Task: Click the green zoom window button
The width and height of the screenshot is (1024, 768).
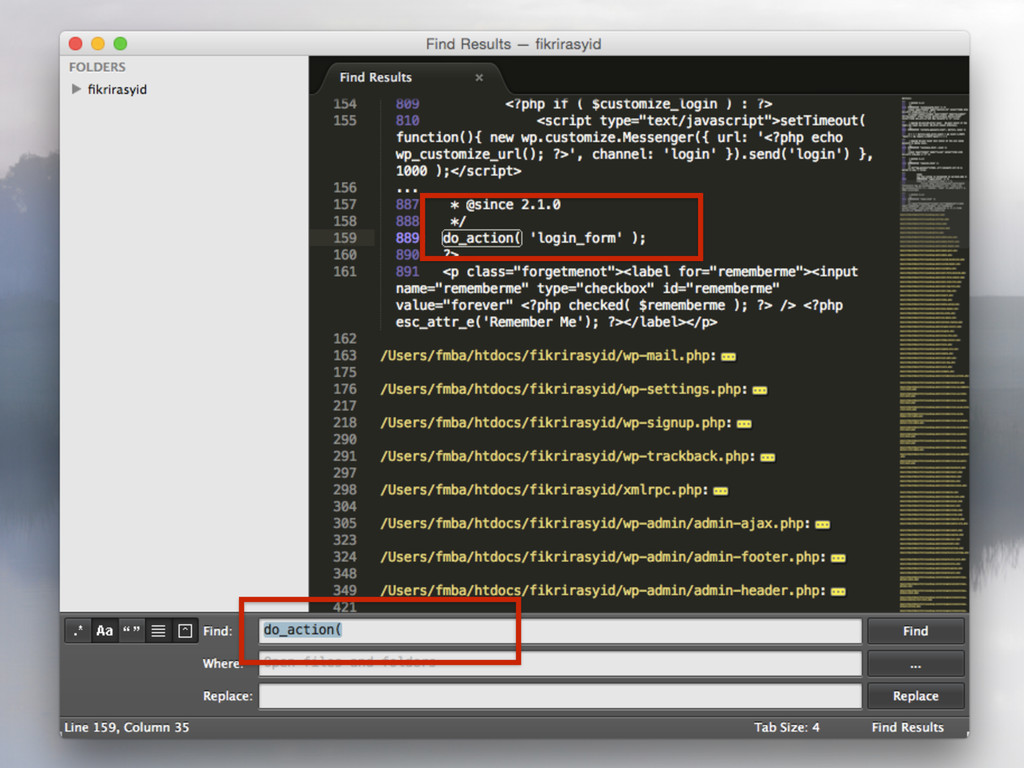Action: click(x=120, y=44)
